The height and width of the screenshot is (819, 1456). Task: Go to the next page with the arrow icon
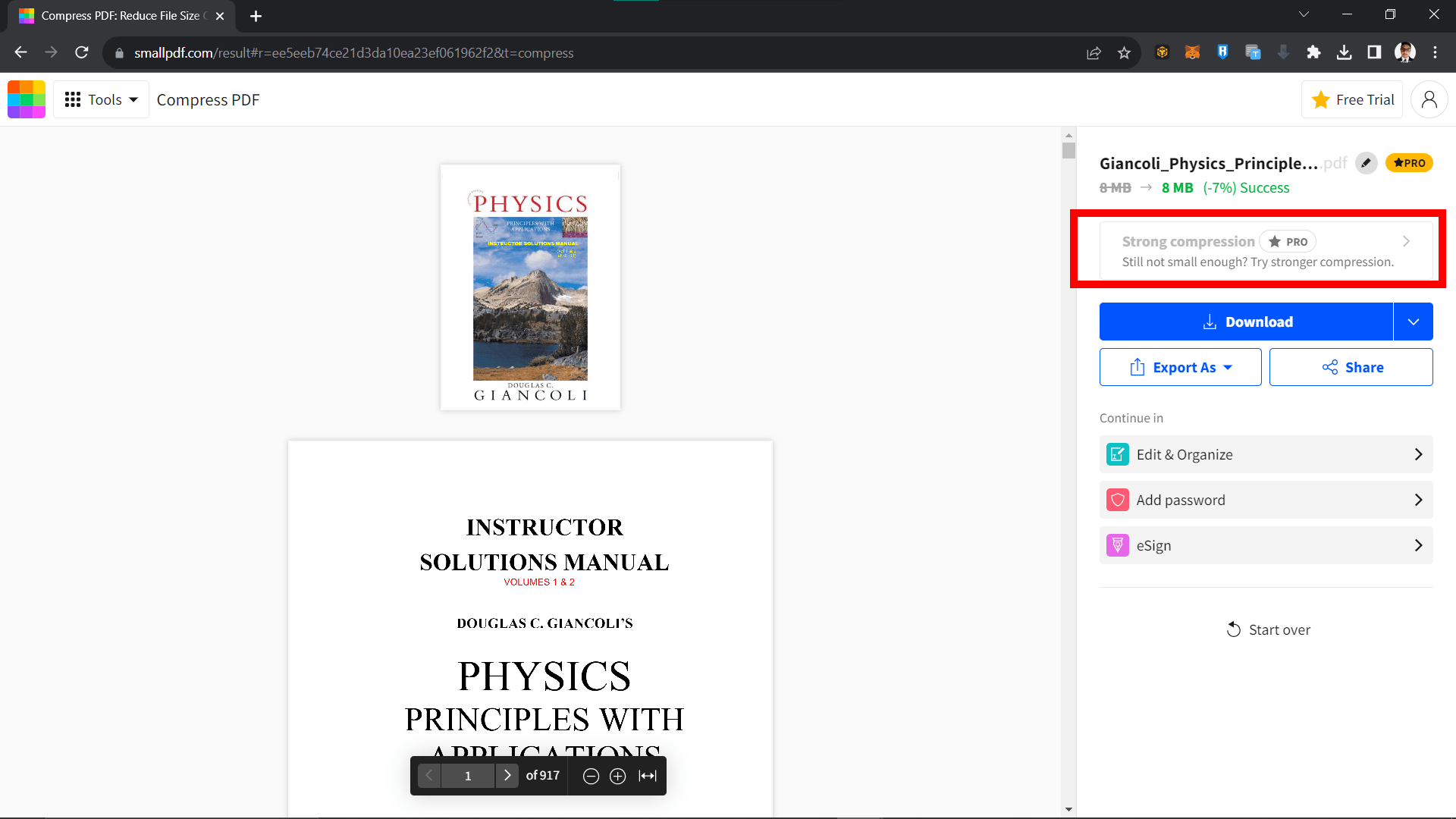507,775
